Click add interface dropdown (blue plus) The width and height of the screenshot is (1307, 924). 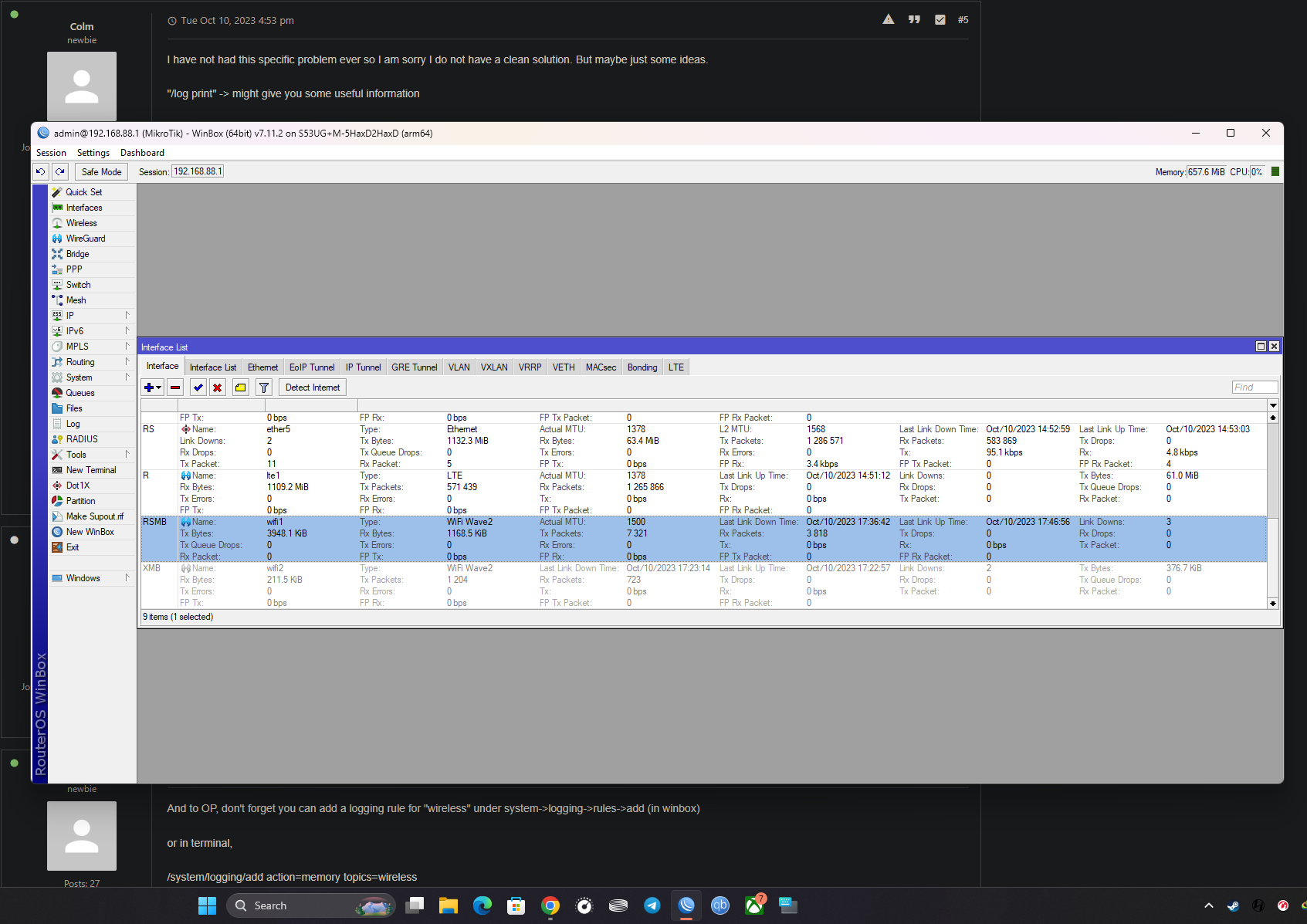tap(153, 388)
